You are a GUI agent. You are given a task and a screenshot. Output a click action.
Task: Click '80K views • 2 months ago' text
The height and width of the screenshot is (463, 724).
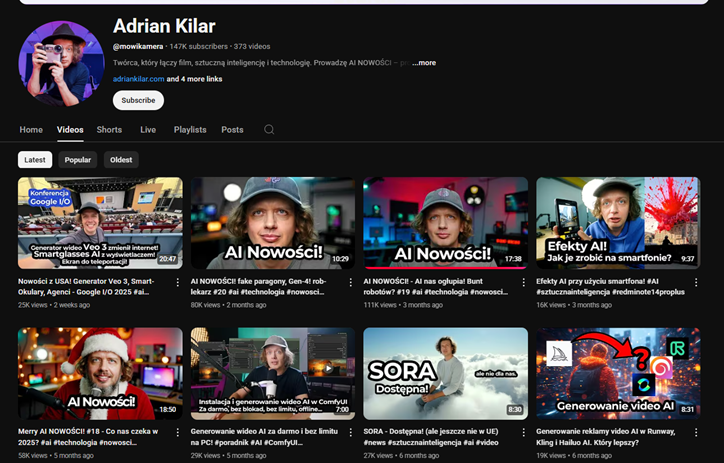pos(229,305)
